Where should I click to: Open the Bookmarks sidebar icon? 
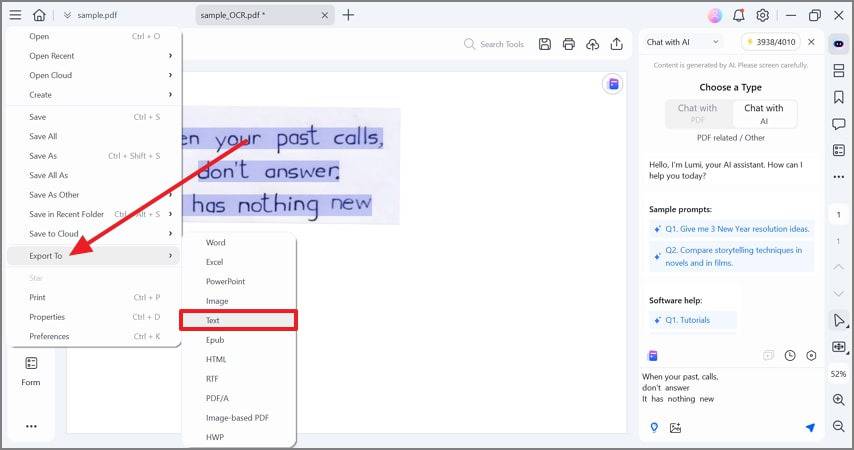click(839, 97)
